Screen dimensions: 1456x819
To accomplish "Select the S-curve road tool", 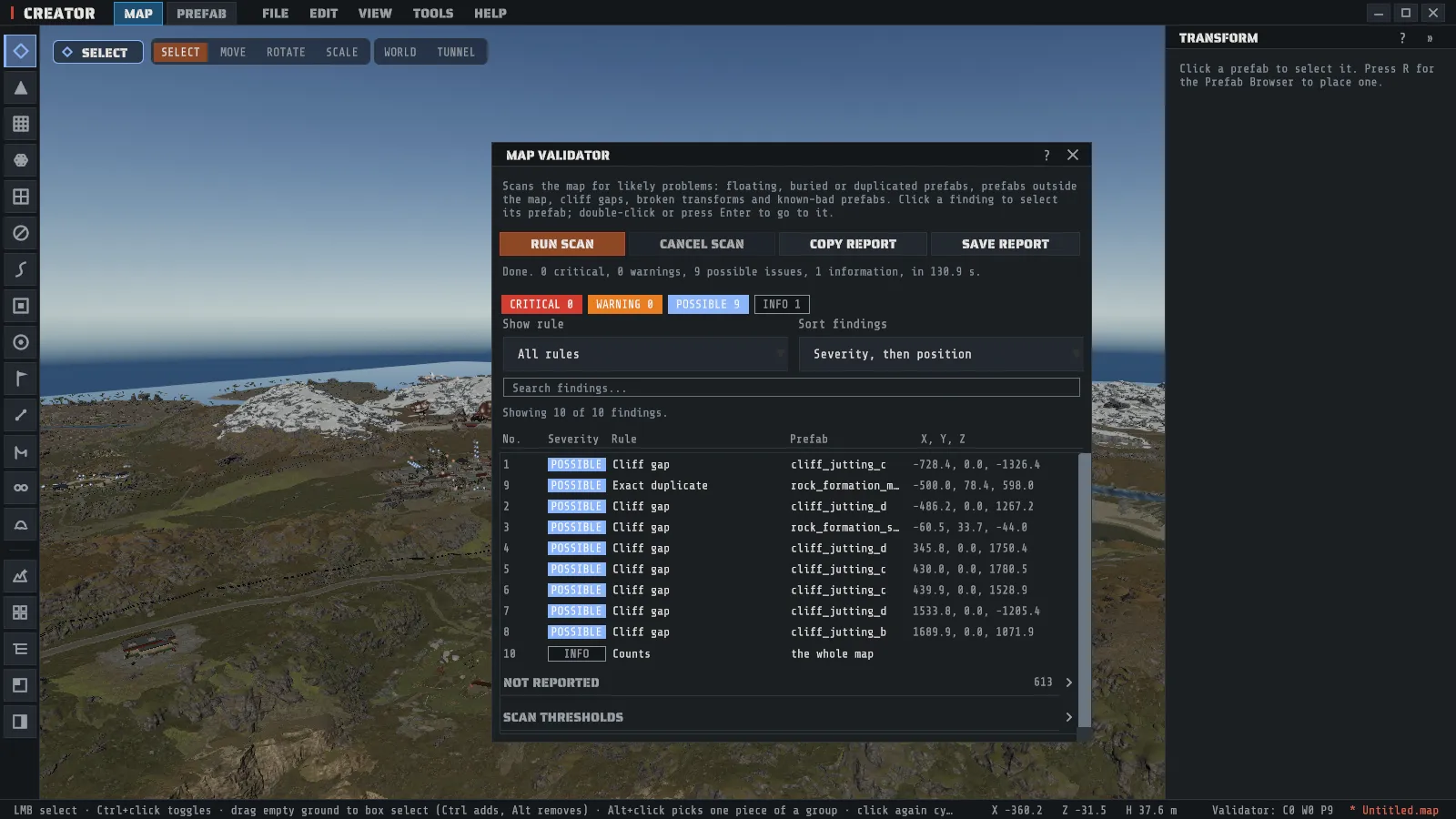I will point(20,269).
